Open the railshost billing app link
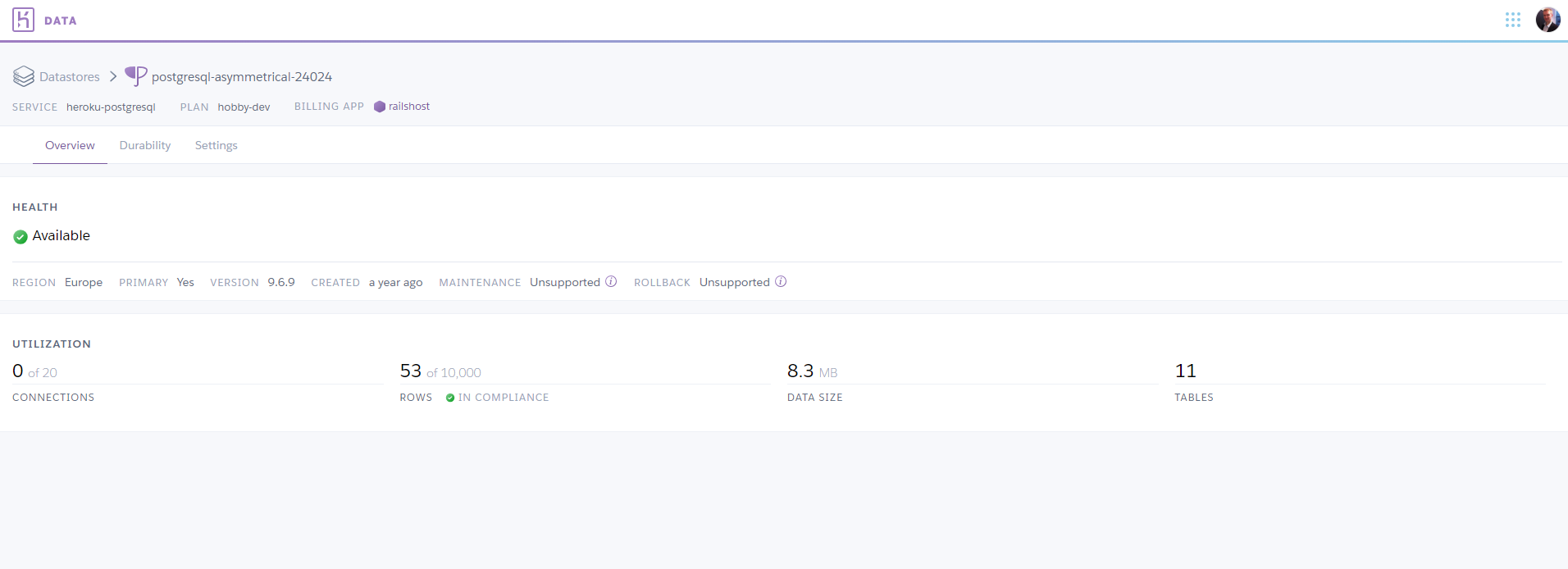 (409, 107)
